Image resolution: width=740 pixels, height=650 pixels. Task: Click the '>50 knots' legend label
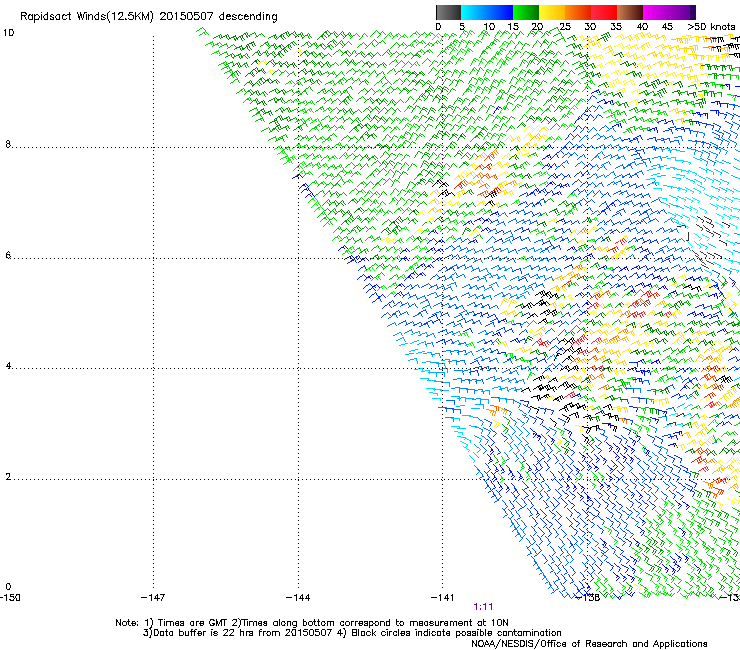point(711,27)
